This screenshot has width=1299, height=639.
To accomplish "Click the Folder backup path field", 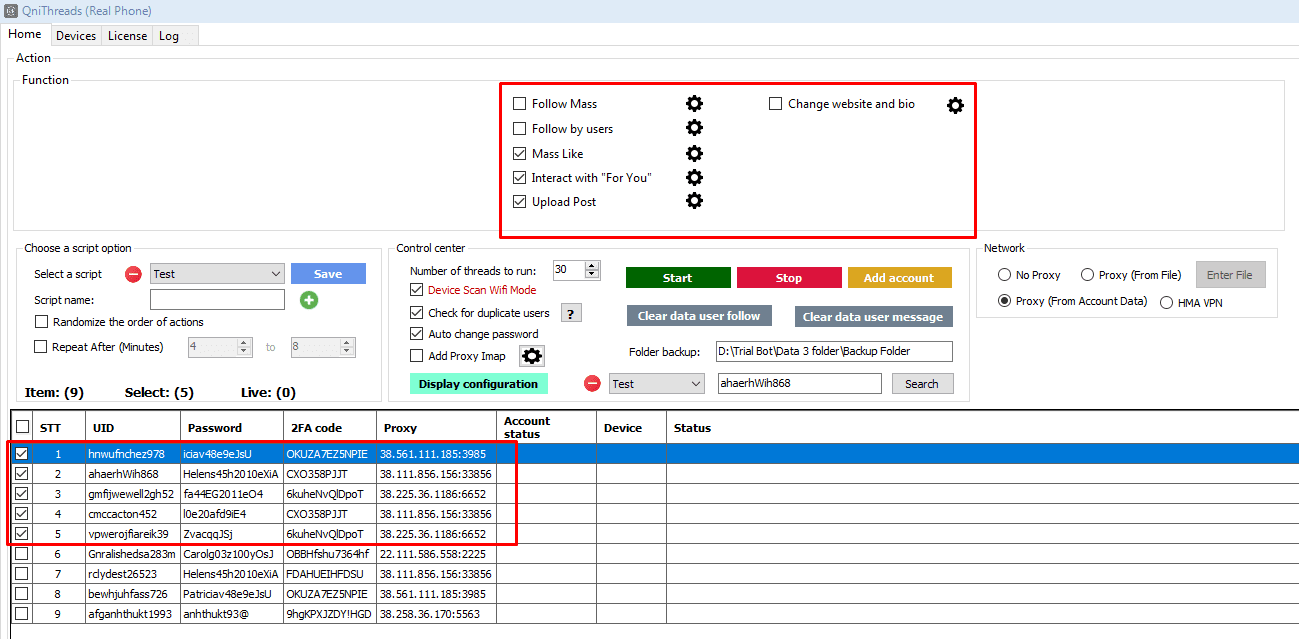I will (x=834, y=352).
